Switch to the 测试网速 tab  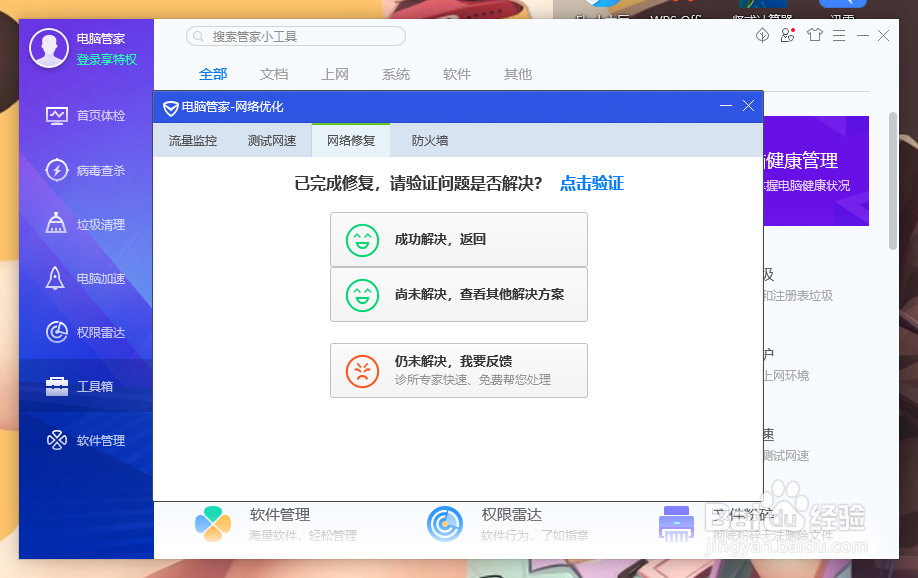pyautogui.click(x=272, y=141)
